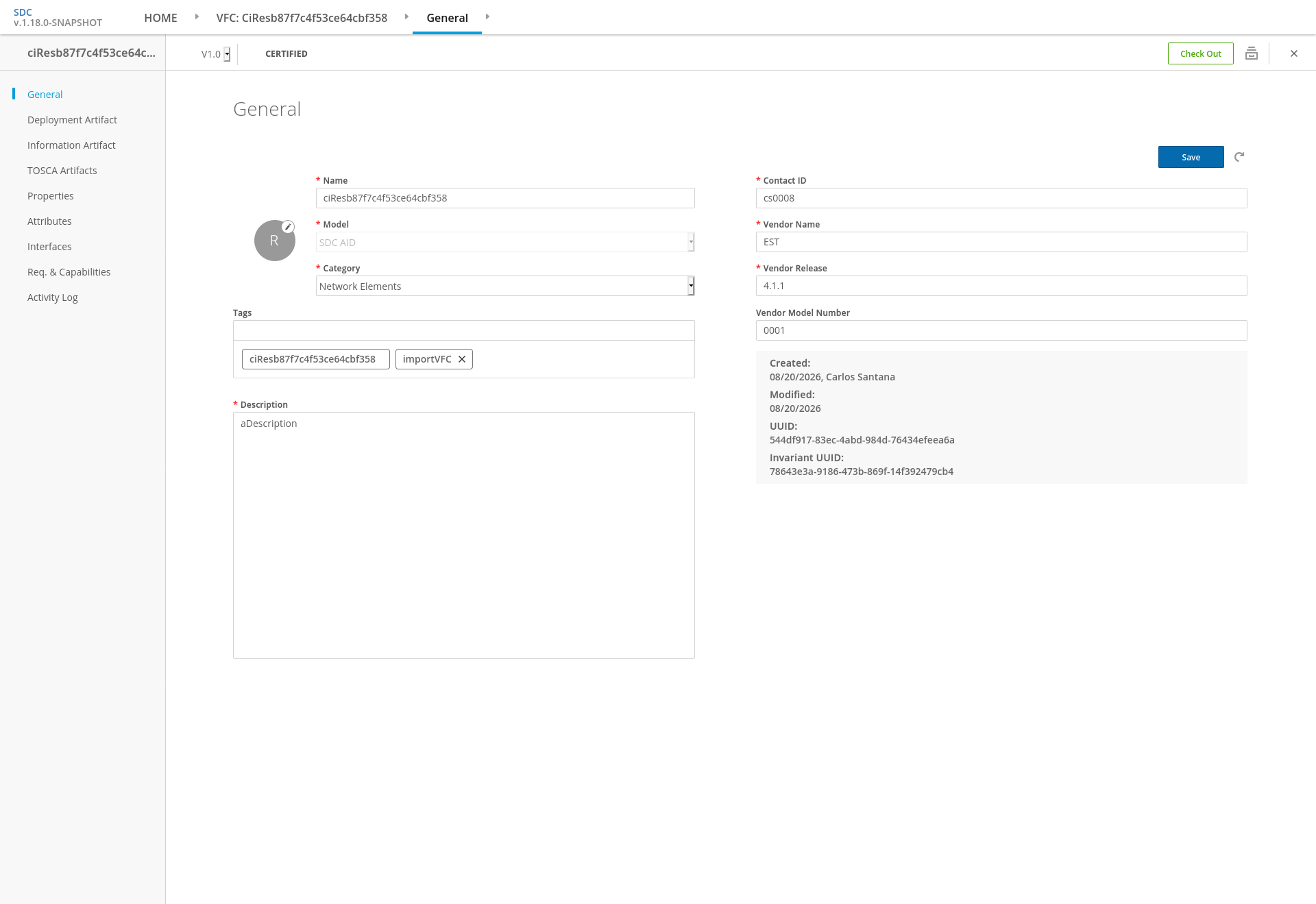
Task: Open General in the left menu
Action: 45,95
